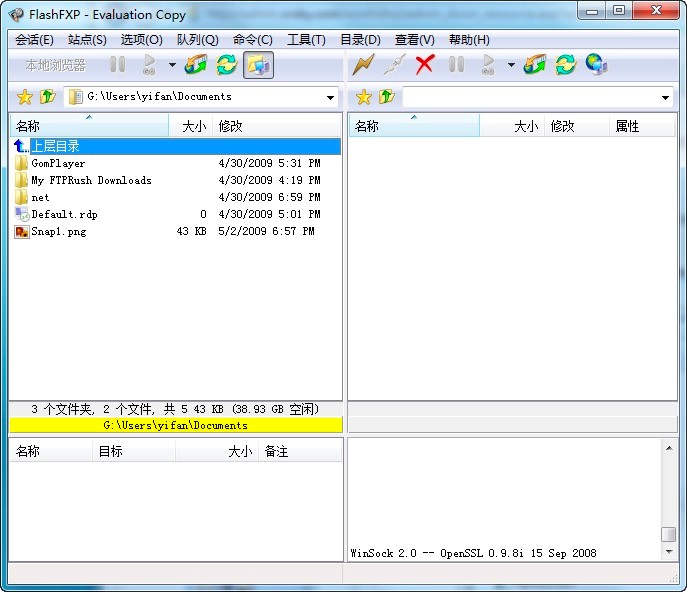
Task: Click the left pane transfer queue icon
Action: tap(196, 65)
